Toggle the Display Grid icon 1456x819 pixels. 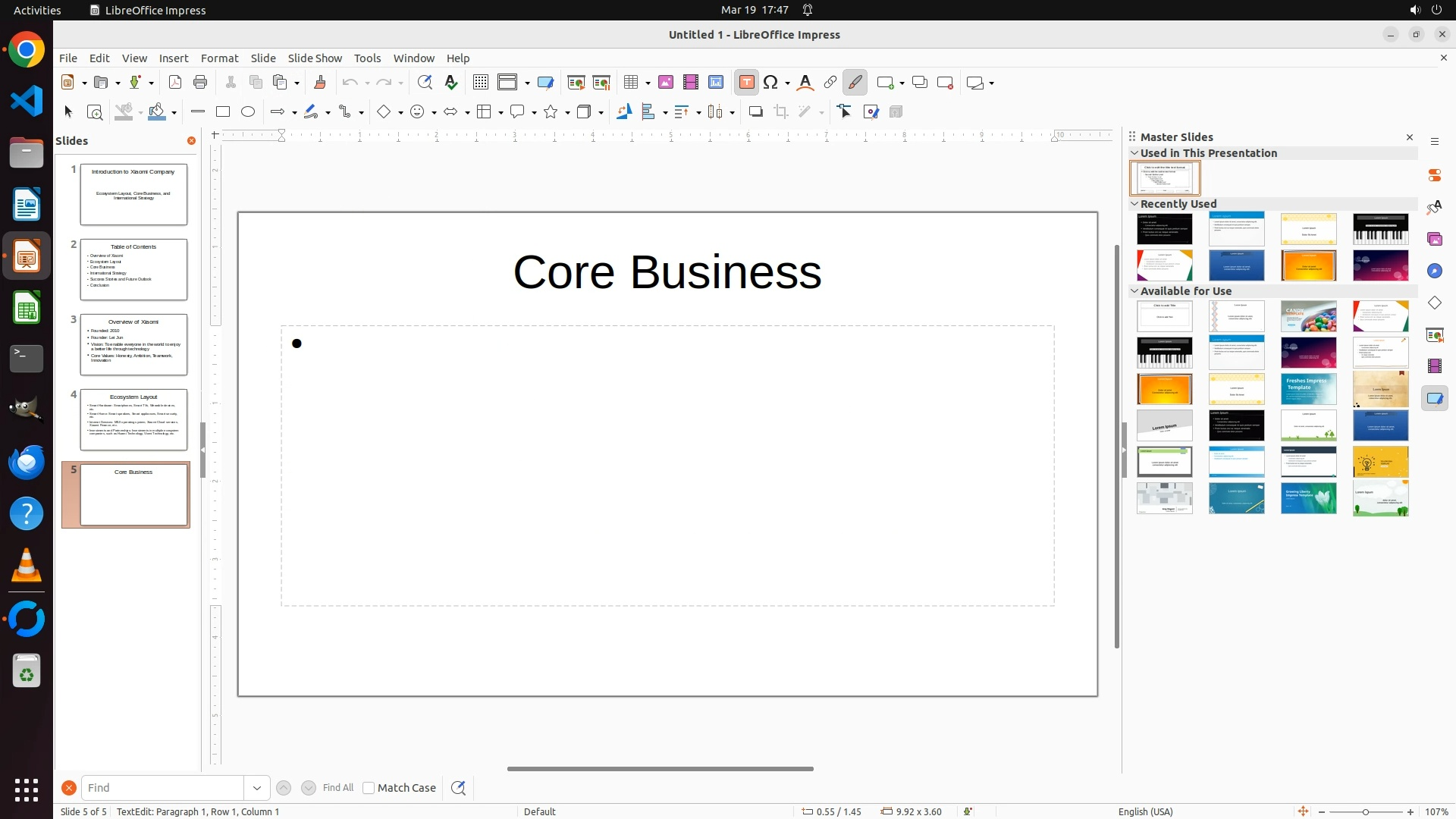480,83
